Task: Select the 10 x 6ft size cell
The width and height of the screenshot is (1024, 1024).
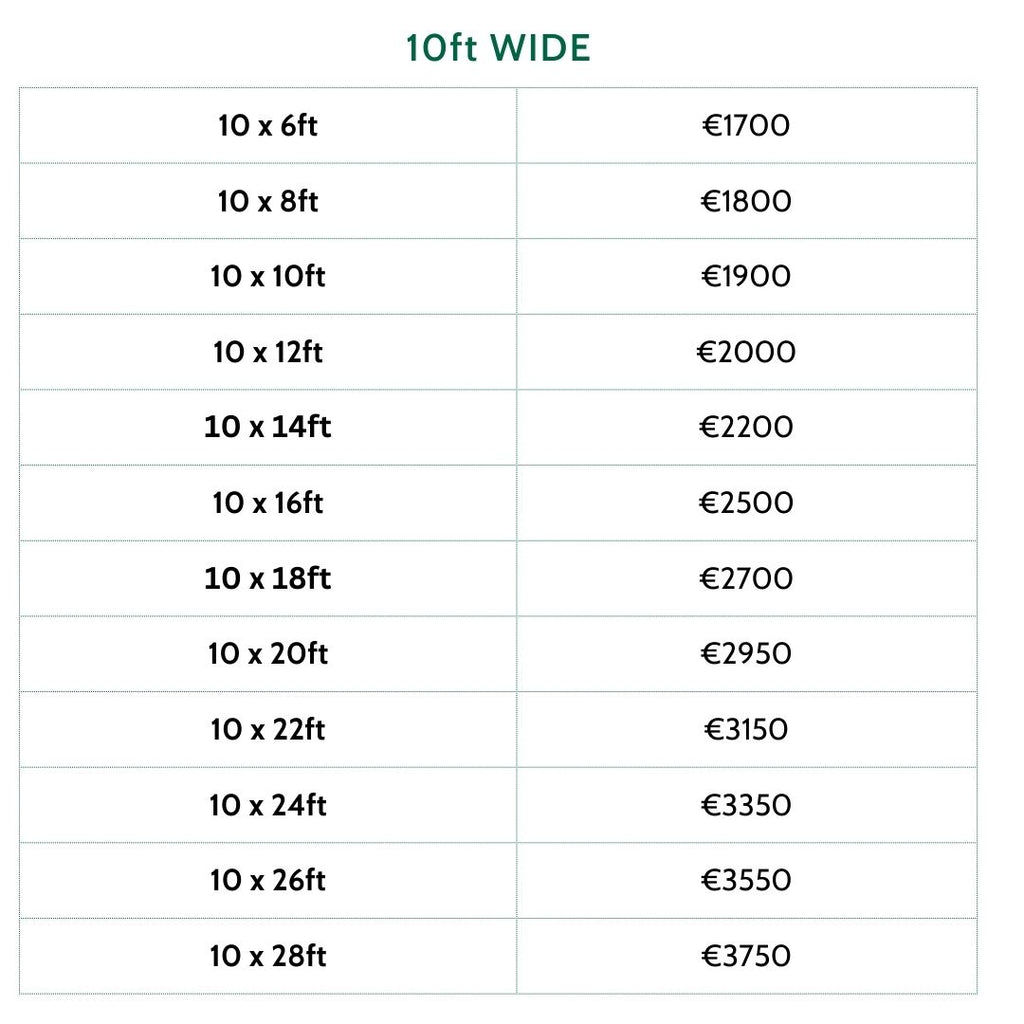Action: [x=268, y=126]
